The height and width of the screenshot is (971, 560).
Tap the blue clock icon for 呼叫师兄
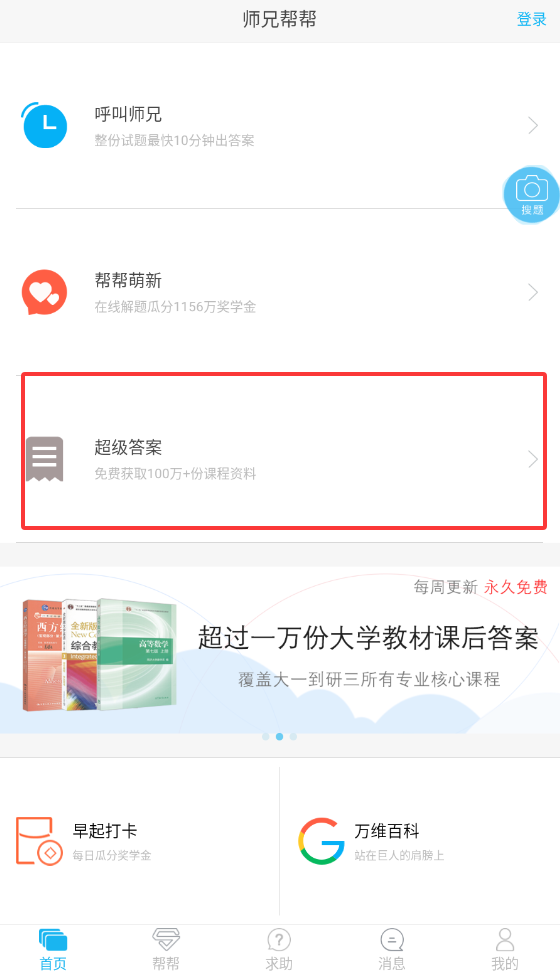pyautogui.click(x=45, y=125)
